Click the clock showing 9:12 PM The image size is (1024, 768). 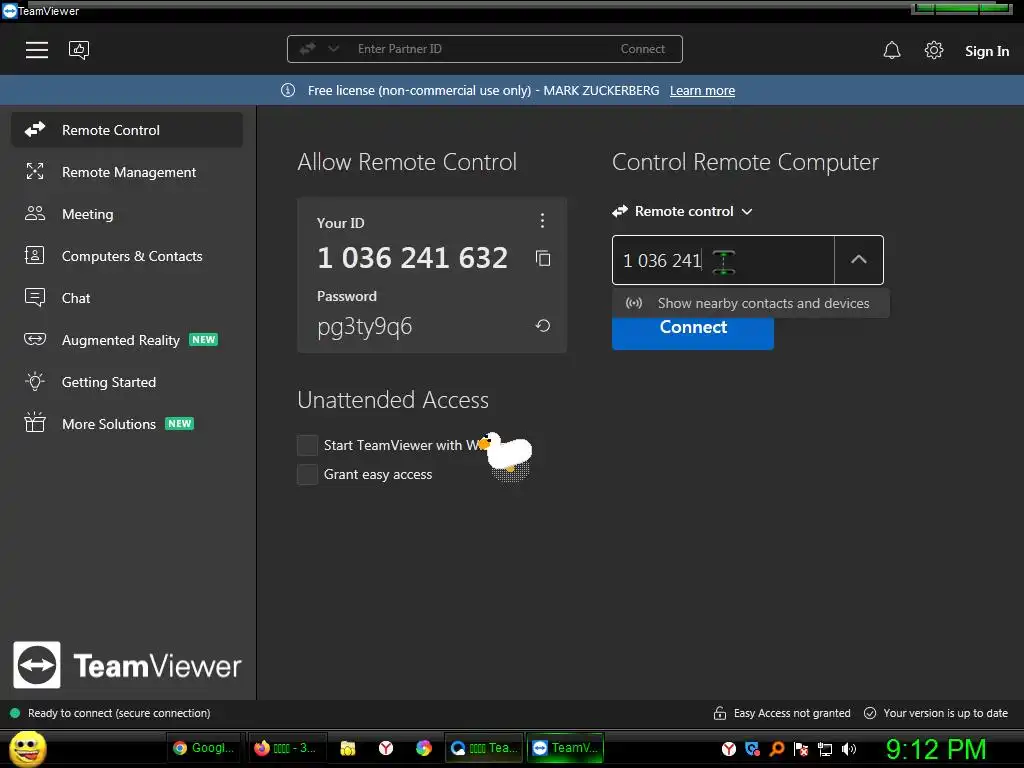(x=936, y=749)
